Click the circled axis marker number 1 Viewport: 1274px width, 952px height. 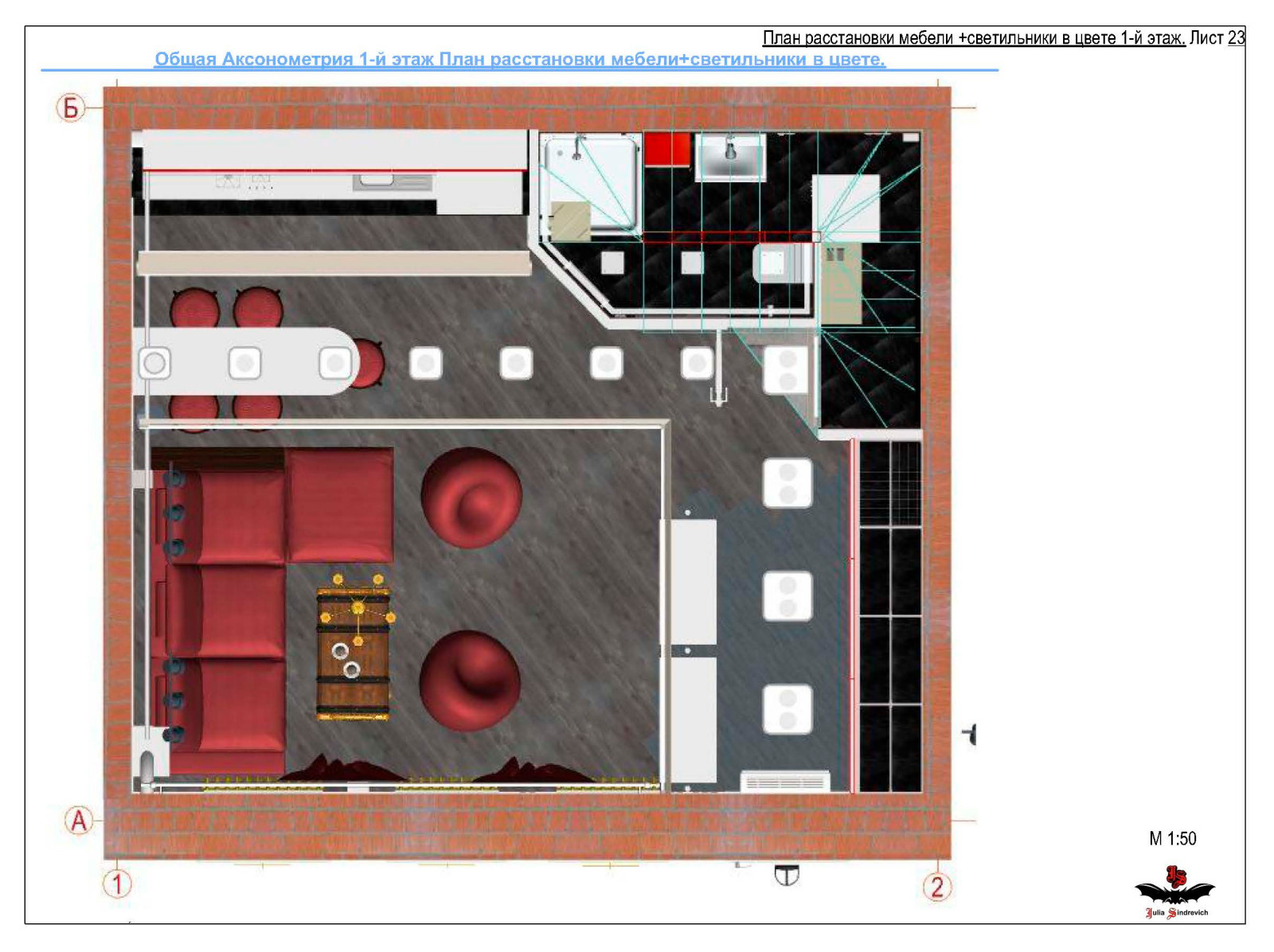(x=117, y=884)
